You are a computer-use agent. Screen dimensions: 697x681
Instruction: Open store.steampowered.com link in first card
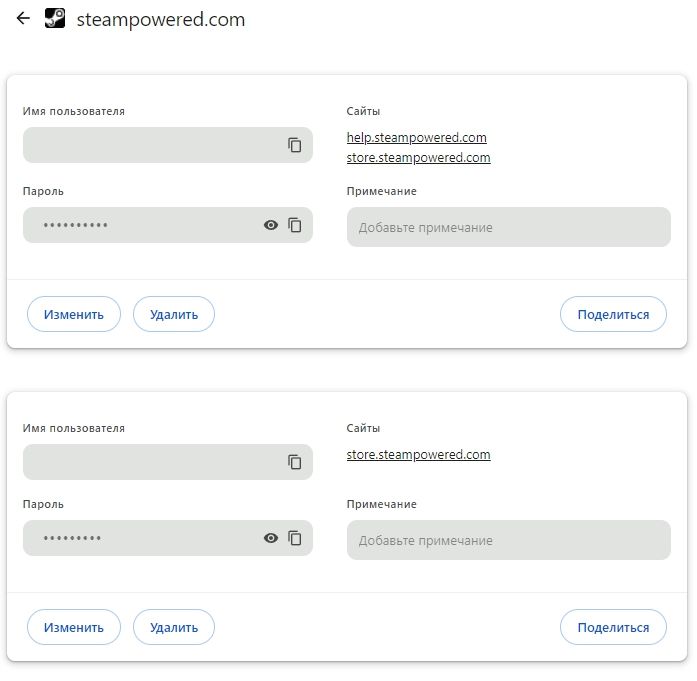coord(418,158)
